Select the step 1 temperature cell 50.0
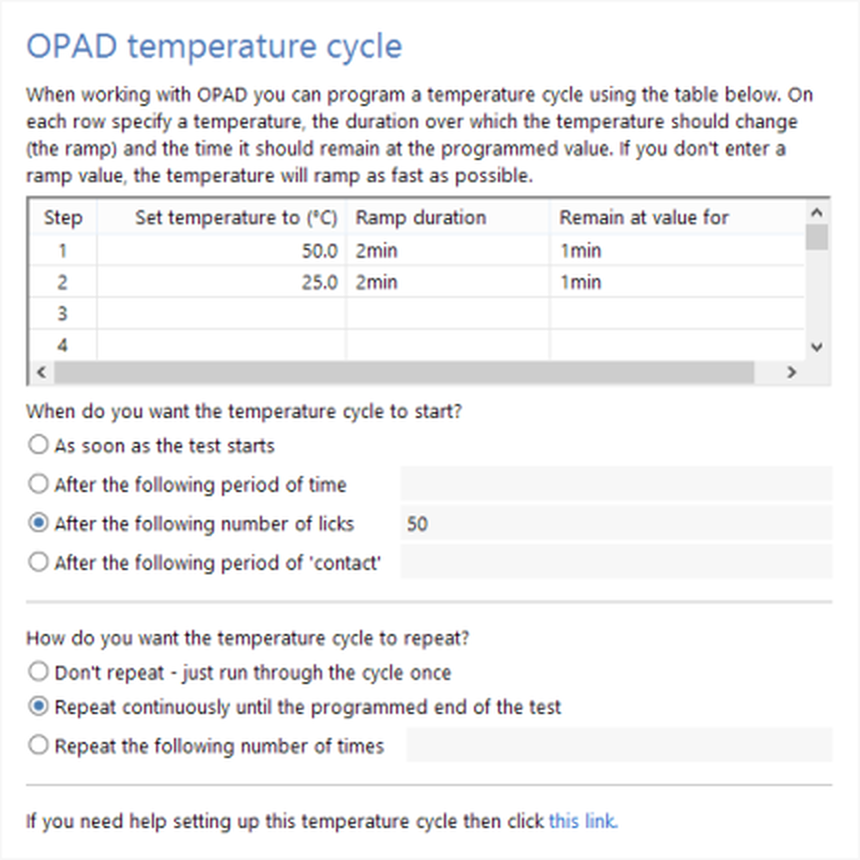 221,251
